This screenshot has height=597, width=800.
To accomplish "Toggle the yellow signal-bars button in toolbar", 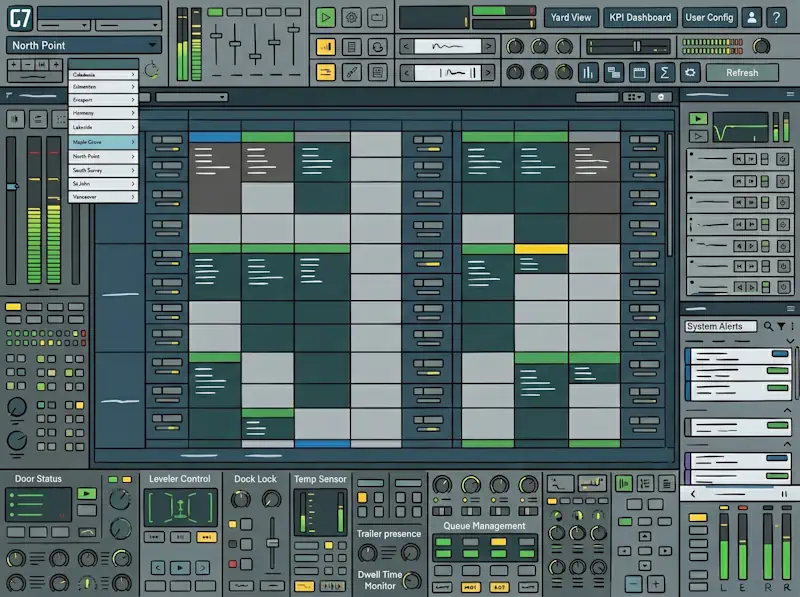I will (326, 47).
